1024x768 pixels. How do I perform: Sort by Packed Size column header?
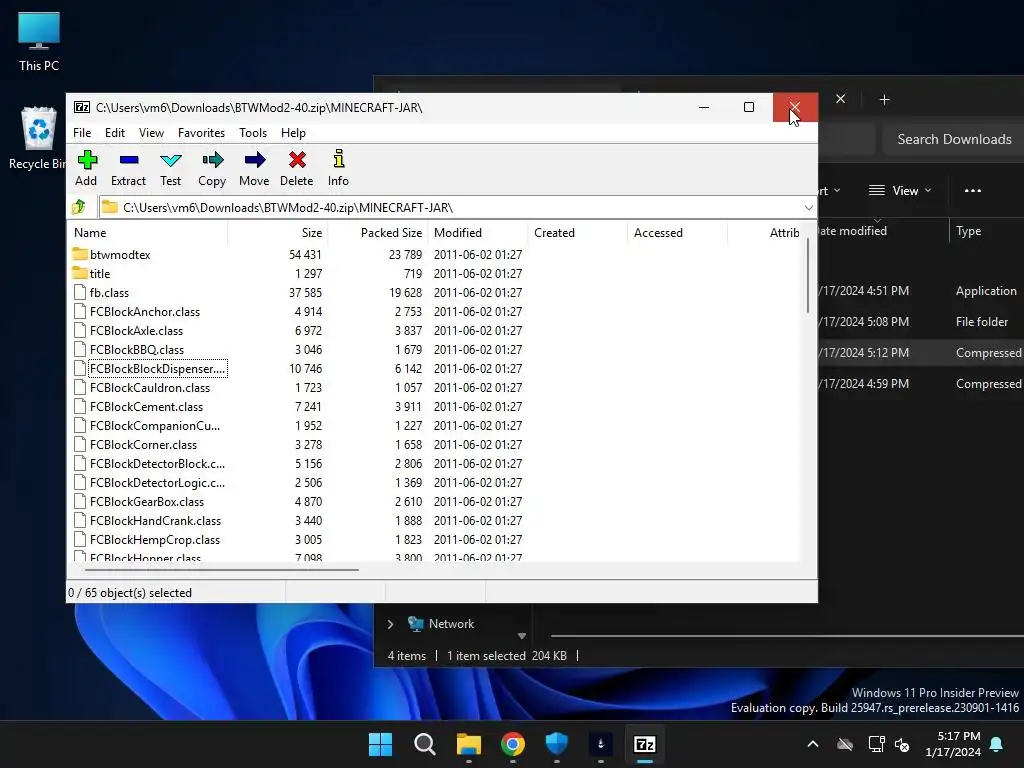[x=377, y=232]
